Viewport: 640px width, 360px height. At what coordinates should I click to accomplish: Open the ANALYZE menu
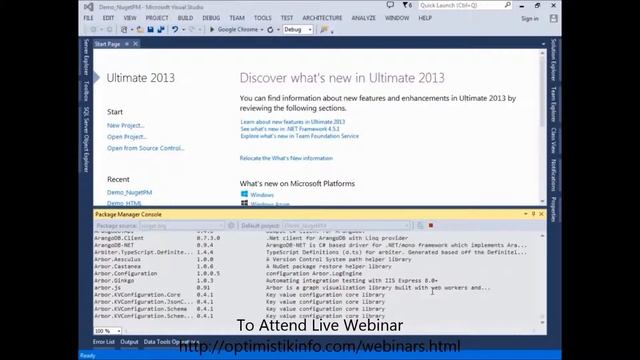coord(363,18)
